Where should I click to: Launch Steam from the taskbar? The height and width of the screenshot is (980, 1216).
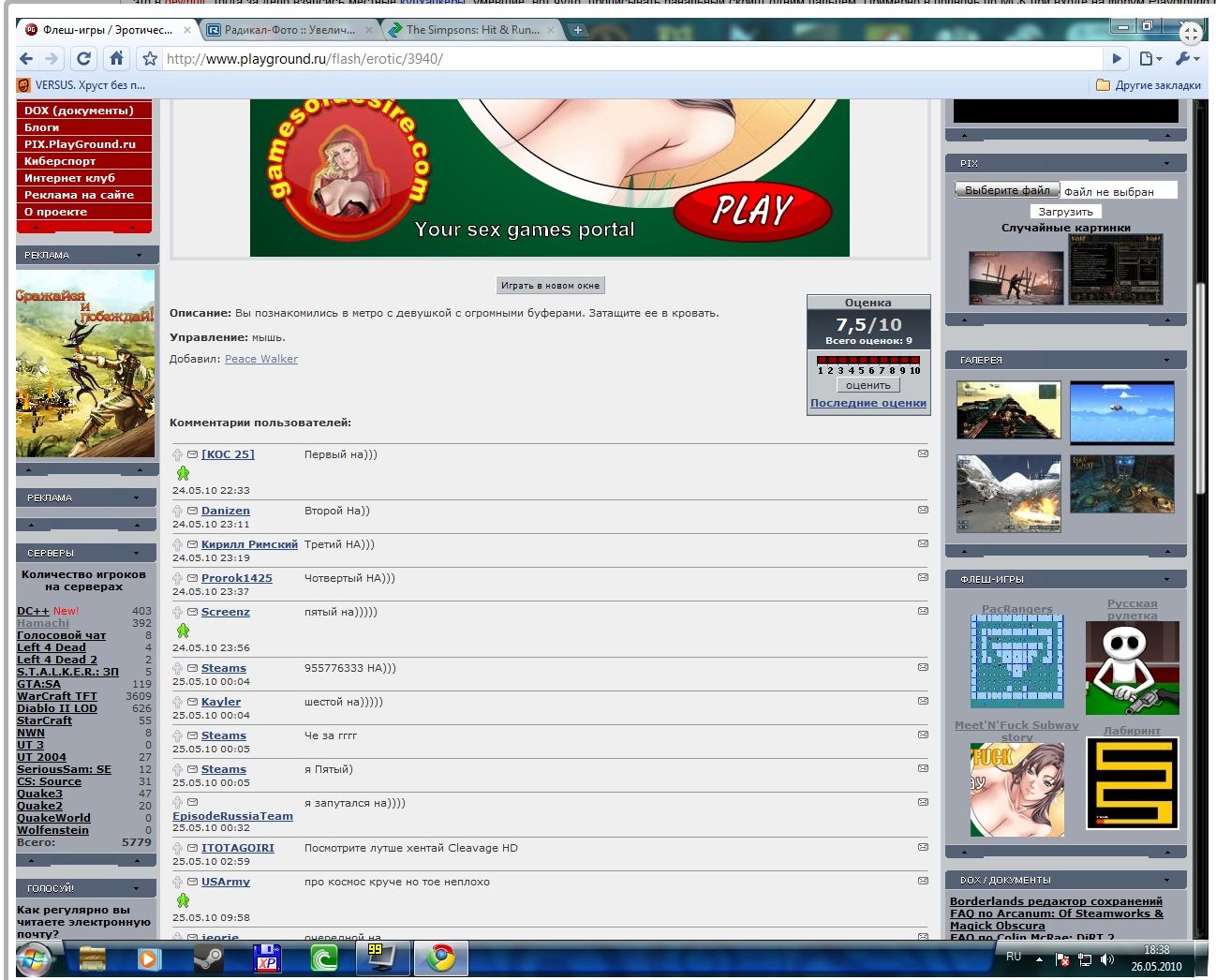pyautogui.click(x=208, y=959)
